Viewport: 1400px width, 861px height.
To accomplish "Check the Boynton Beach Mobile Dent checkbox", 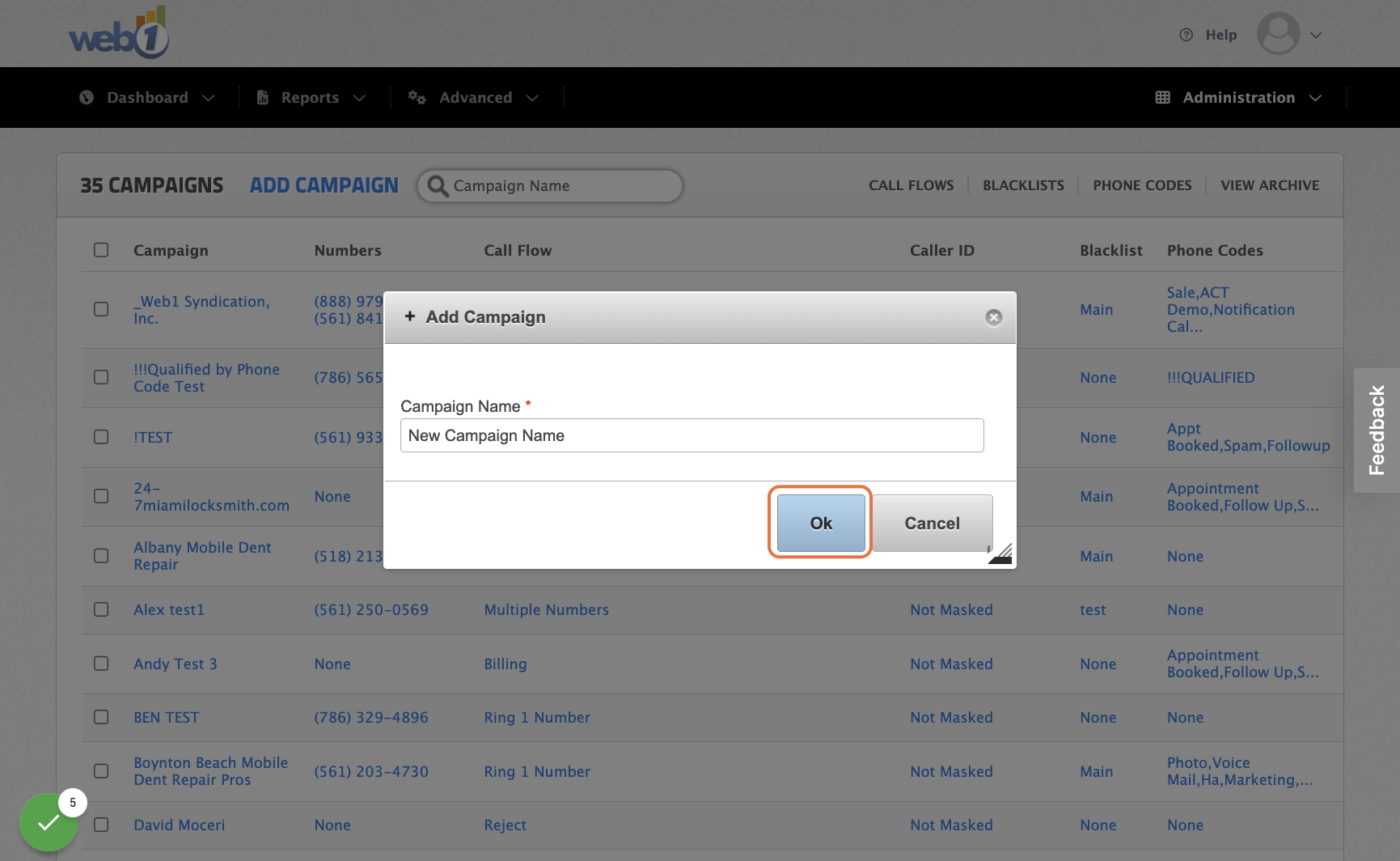I will pos(101,771).
